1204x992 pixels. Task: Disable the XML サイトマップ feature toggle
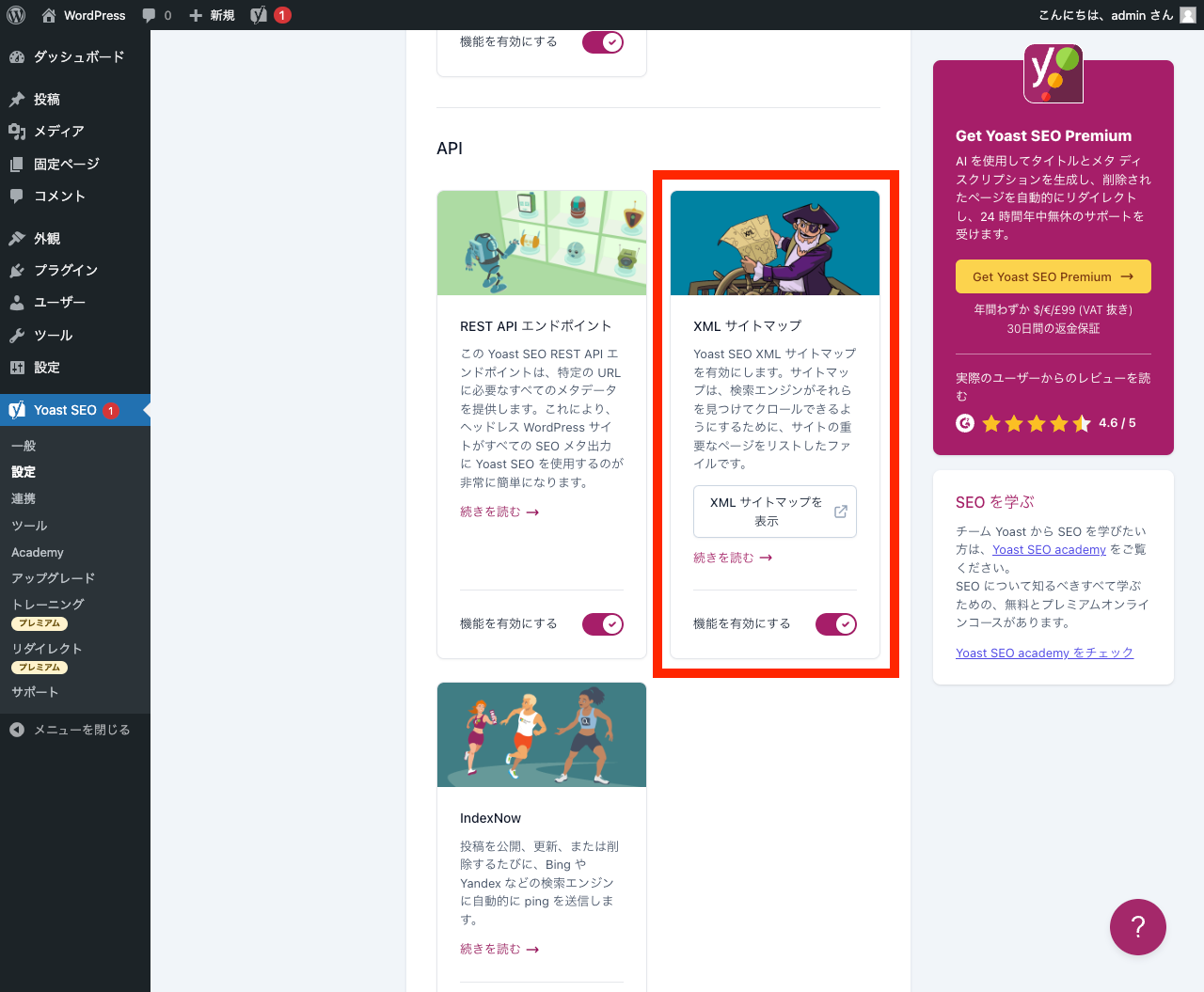pyautogui.click(x=836, y=624)
